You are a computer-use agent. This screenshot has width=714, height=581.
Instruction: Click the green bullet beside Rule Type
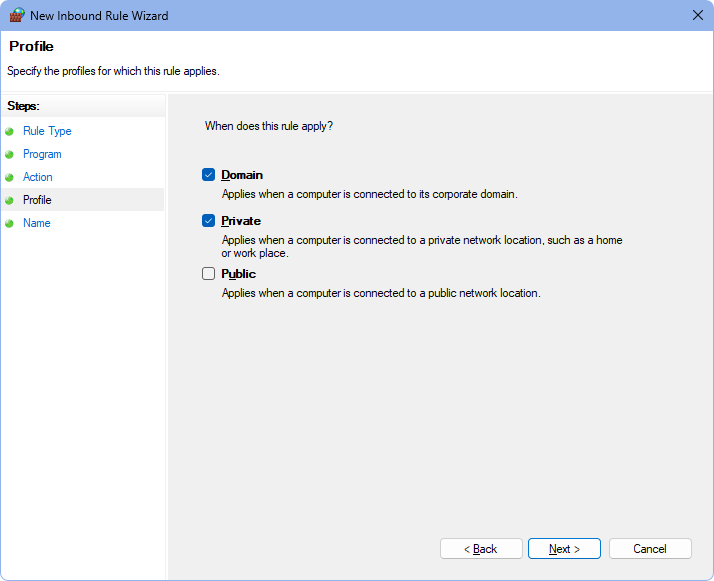point(10,131)
